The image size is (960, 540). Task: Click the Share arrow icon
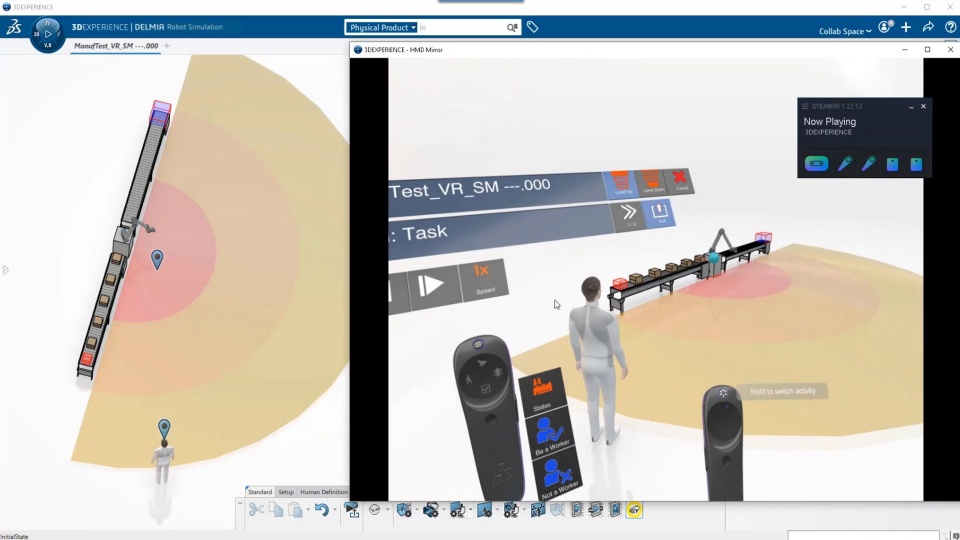[x=928, y=27]
